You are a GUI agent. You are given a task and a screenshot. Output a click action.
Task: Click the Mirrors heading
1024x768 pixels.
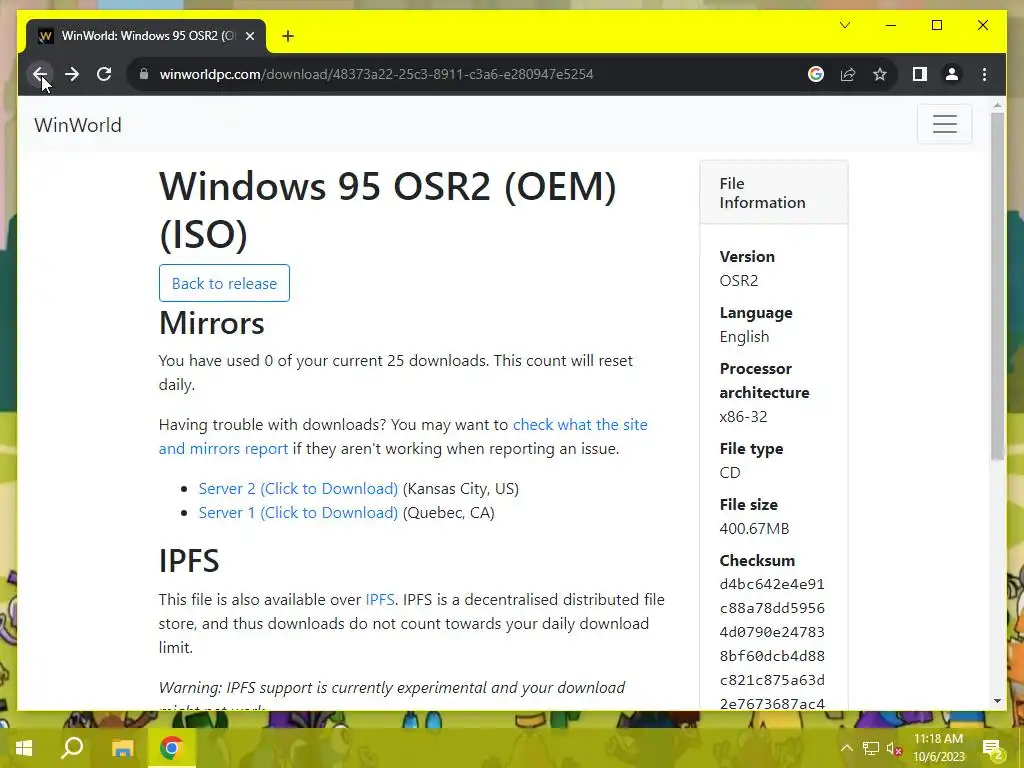pyautogui.click(x=212, y=323)
